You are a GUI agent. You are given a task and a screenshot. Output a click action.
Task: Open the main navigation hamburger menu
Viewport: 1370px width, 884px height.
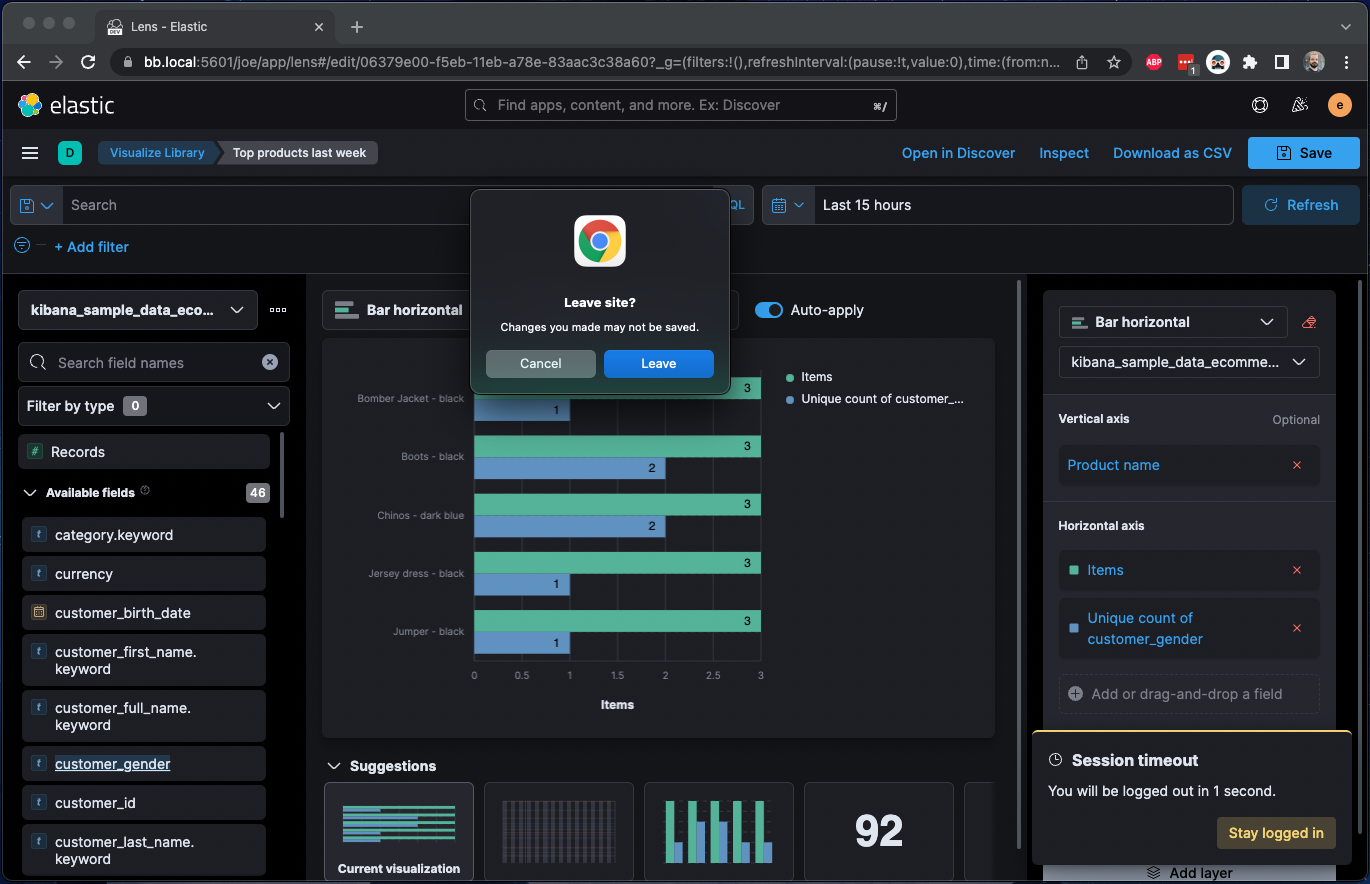30,153
